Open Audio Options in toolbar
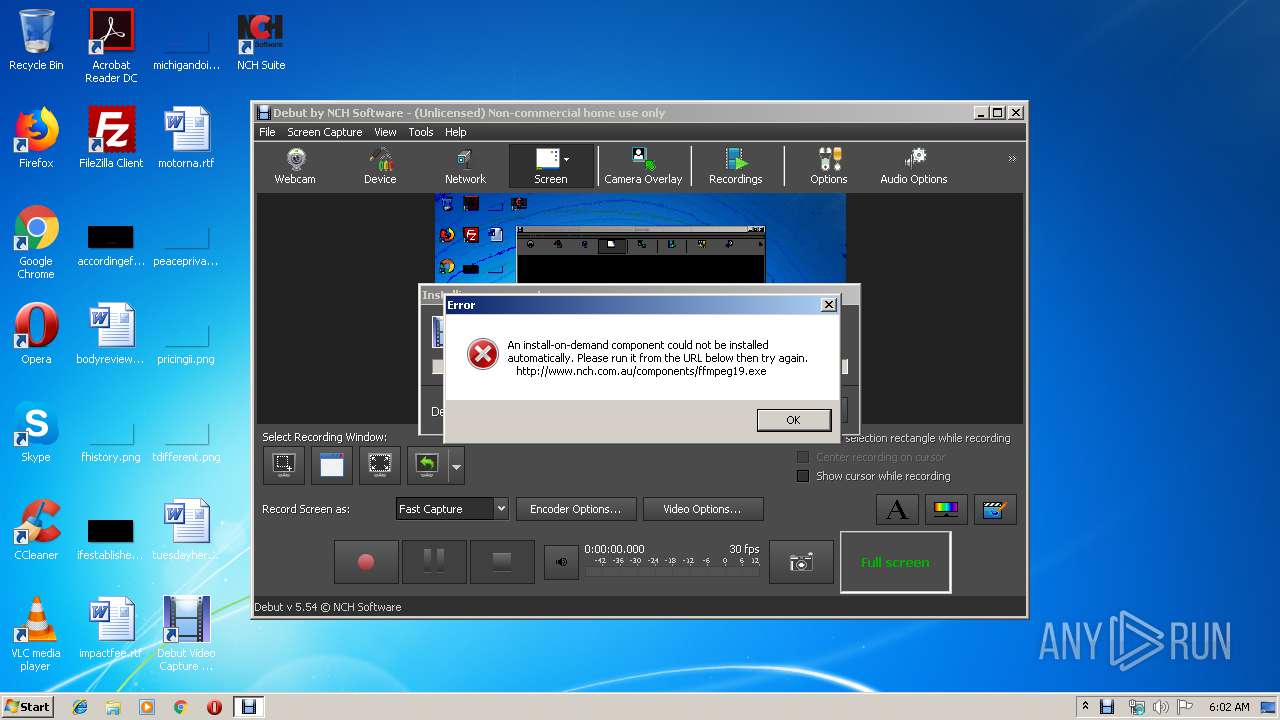 pyautogui.click(x=914, y=166)
